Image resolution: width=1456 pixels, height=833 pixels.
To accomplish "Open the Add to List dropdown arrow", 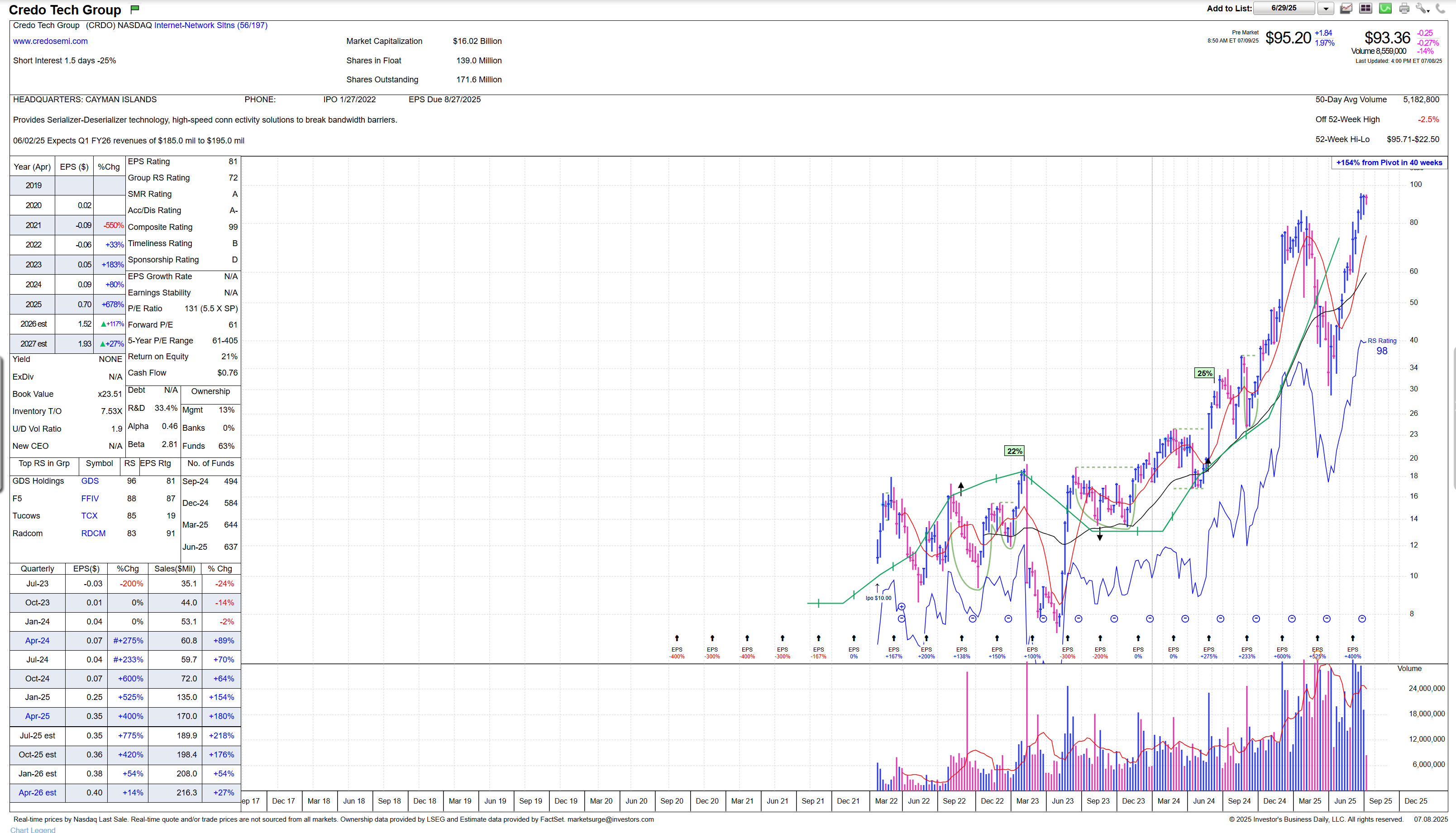I will pyautogui.click(x=1326, y=9).
